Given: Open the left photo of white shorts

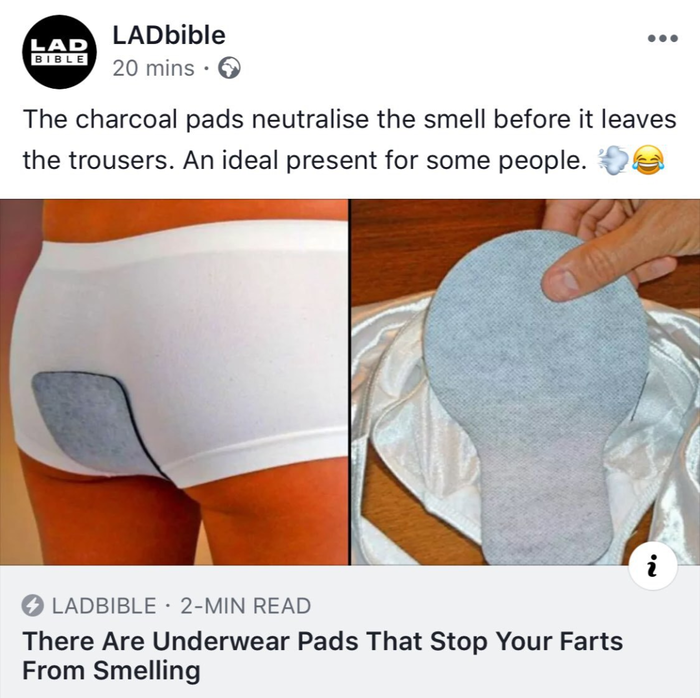Looking at the screenshot, I should click(174, 382).
